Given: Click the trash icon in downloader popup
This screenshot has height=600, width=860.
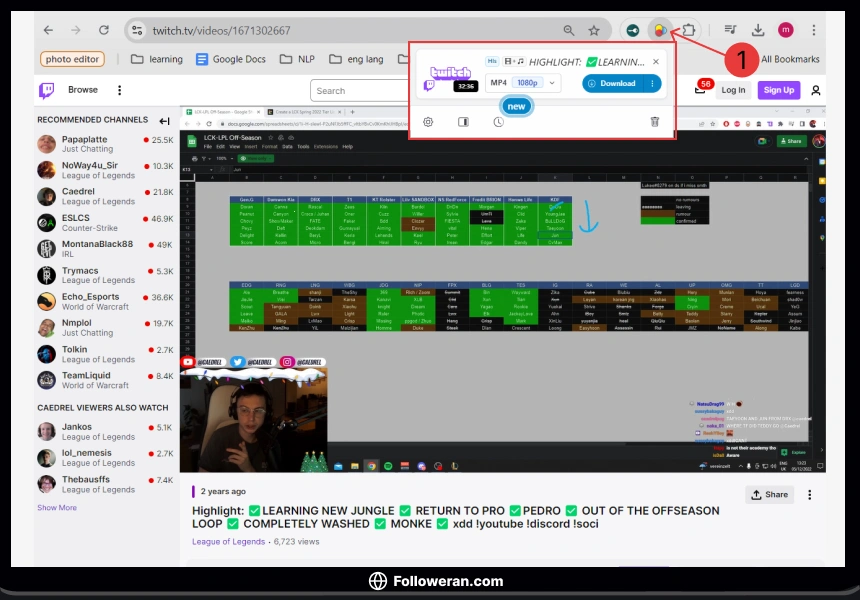Looking at the screenshot, I should click(x=655, y=122).
